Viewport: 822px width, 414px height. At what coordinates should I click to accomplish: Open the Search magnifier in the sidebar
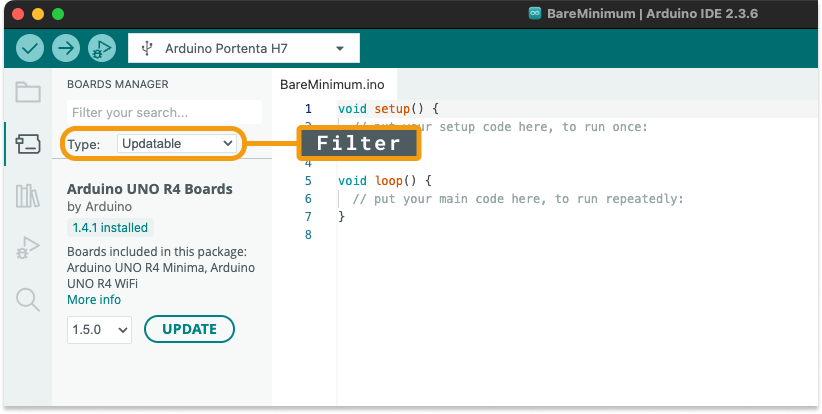[28, 300]
